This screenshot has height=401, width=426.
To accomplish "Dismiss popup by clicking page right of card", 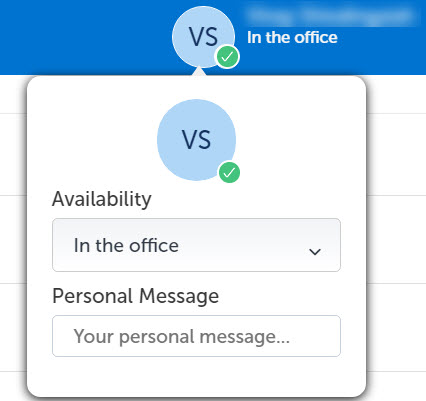I will pyautogui.click(x=397, y=233).
